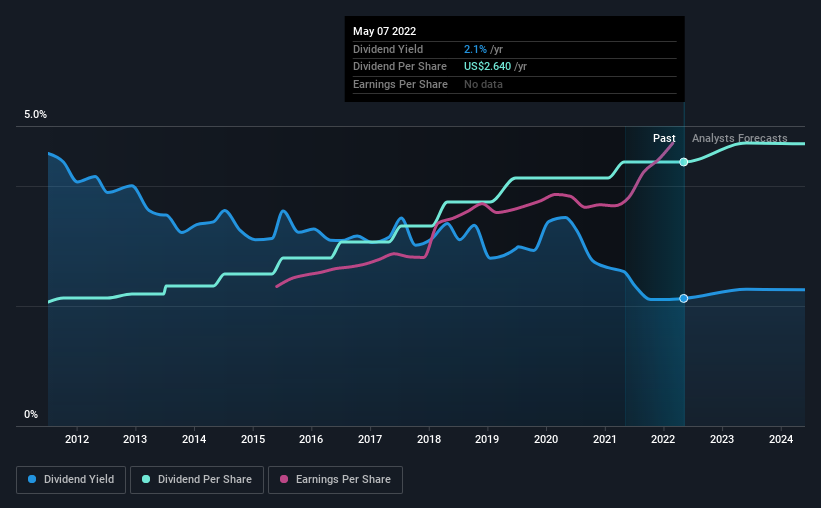
Task: Click the 2016 x-axis label
Action: pos(311,439)
